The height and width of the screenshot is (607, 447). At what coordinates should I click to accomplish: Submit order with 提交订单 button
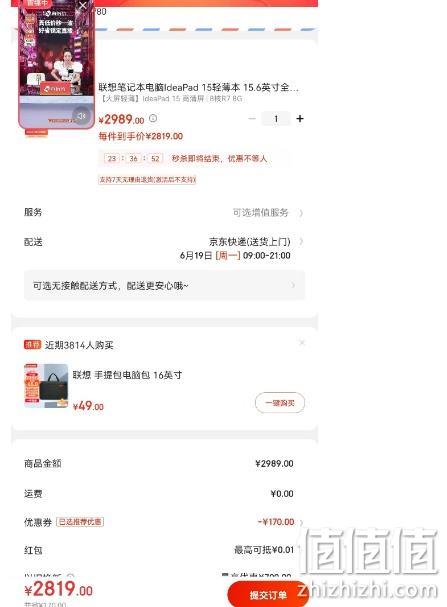pyautogui.click(x=268, y=594)
